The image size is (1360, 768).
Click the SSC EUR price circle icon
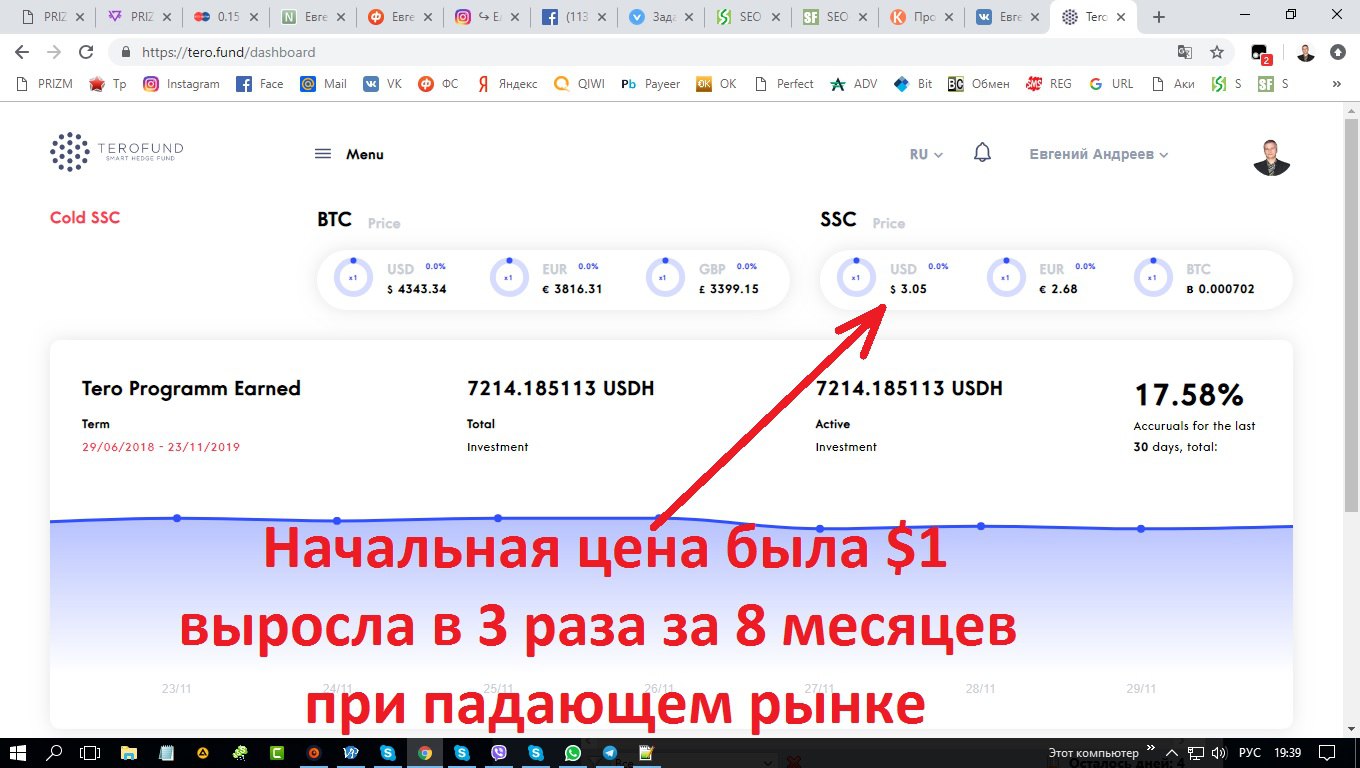point(1006,278)
